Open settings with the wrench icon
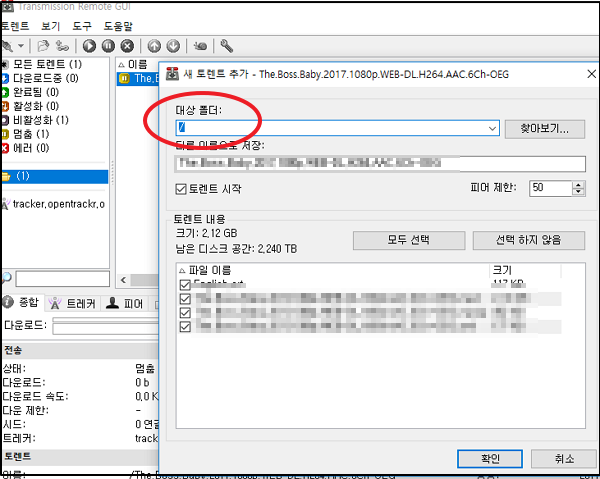The width and height of the screenshot is (600, 479). (x=227, y=46)
